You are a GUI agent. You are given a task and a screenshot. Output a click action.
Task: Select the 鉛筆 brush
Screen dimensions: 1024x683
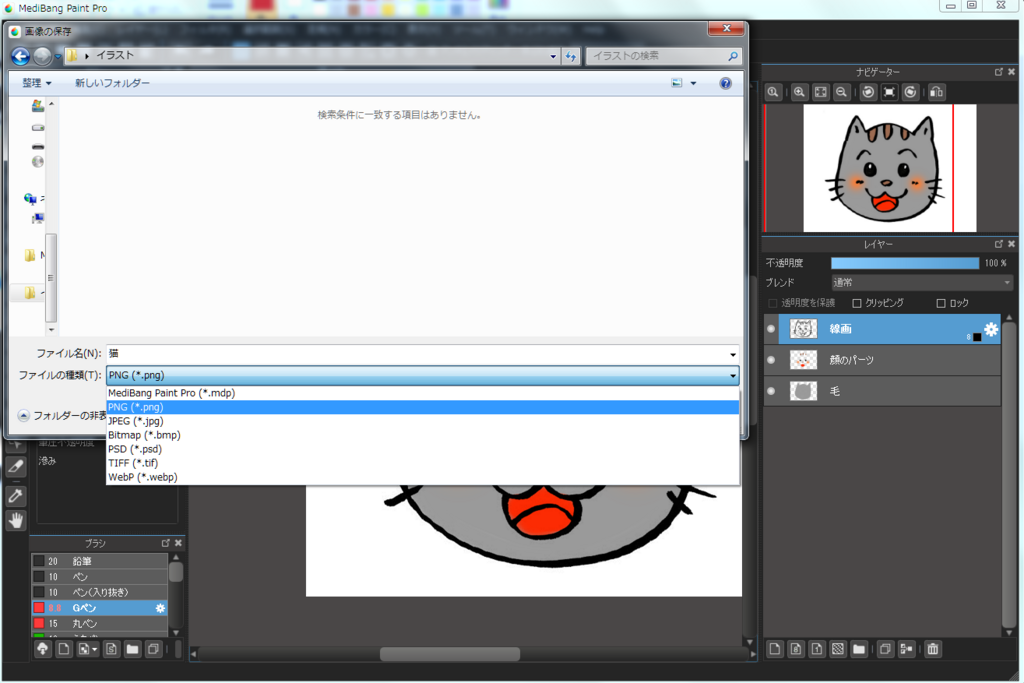coord(99,561)
